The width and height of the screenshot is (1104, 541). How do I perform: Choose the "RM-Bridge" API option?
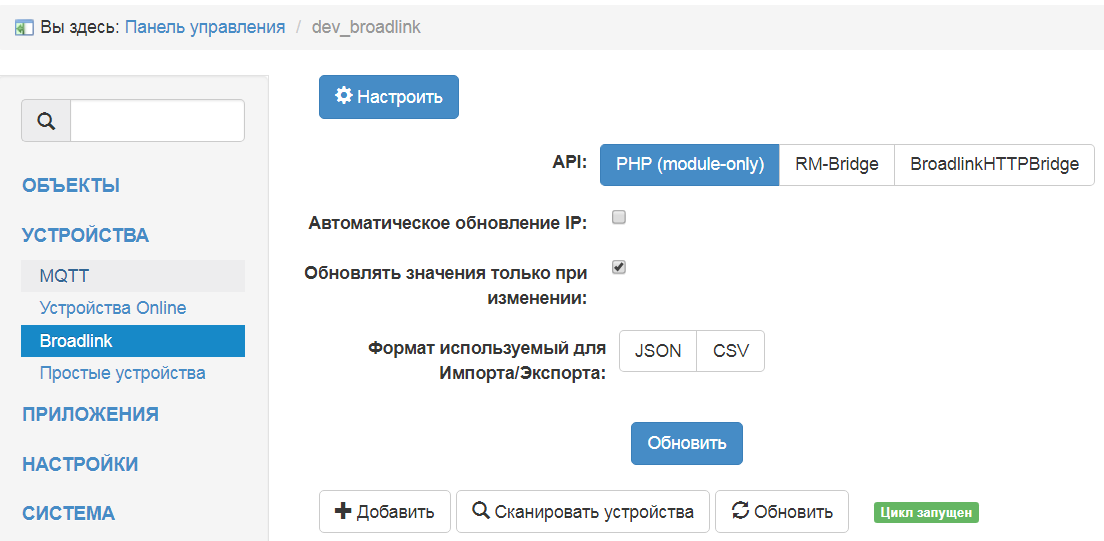pyautogui.click(x=837, y=165)
